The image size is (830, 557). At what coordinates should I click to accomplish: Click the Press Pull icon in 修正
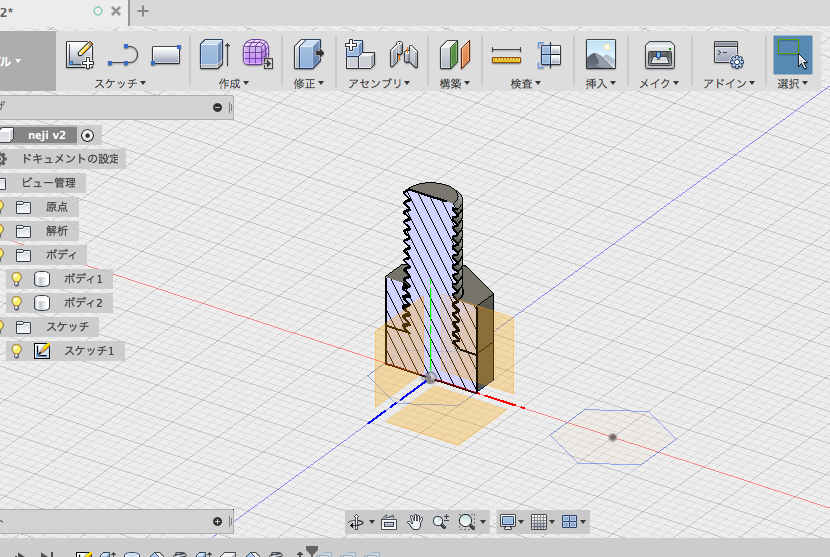click(x=309, y=54)
